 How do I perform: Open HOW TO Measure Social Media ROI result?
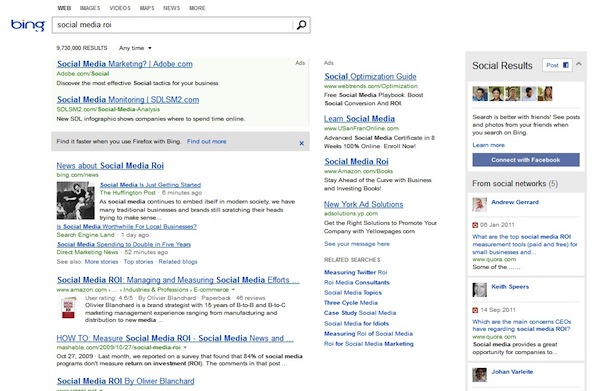(x=175, y=338)
